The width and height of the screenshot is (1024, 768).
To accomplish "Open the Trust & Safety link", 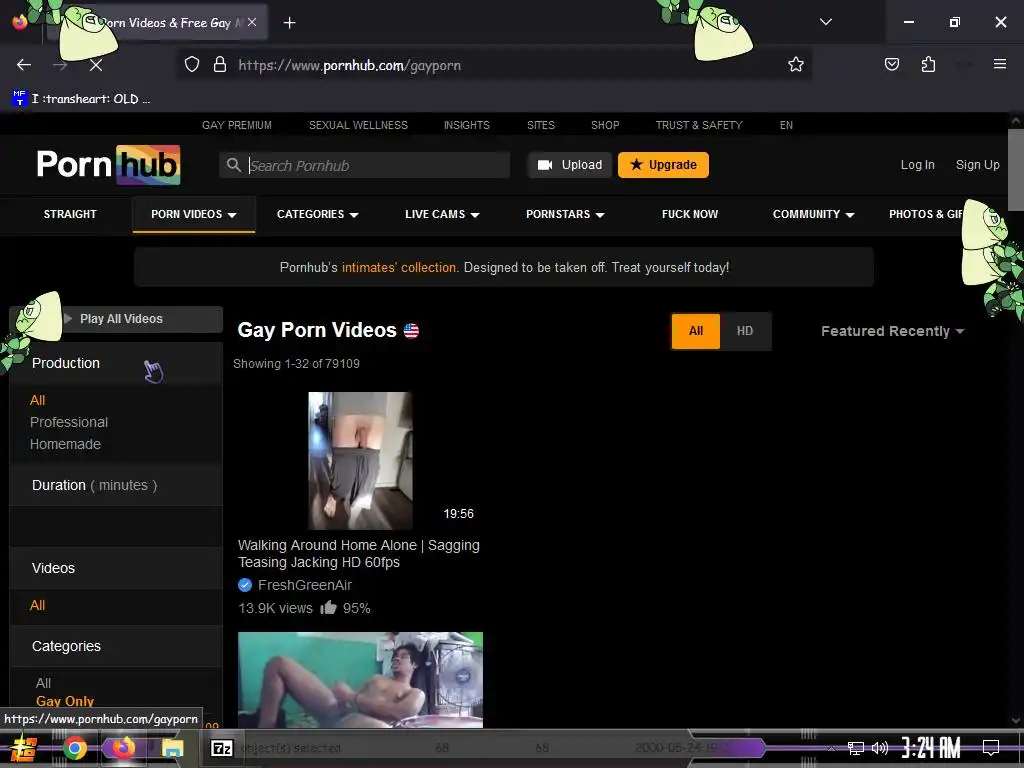I will [x=699, y=125].
